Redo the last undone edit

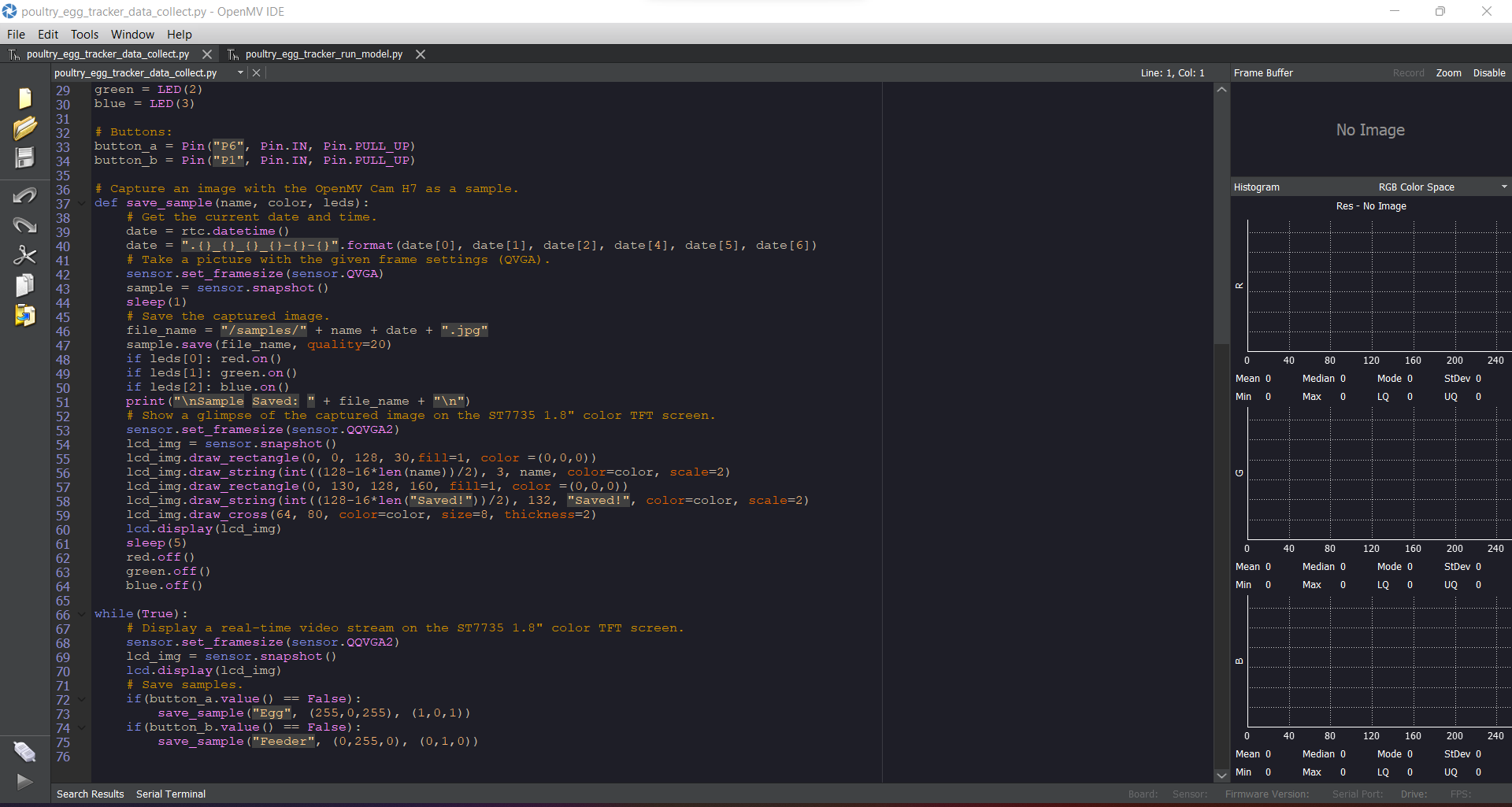coord(26,225)
